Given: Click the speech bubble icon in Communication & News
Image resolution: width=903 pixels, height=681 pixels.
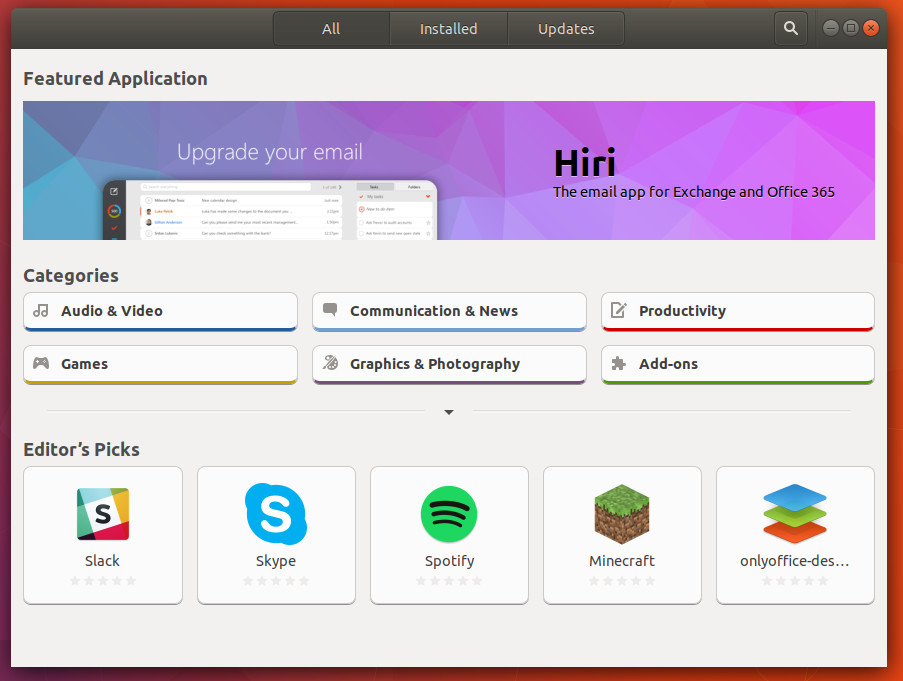Looking at the screenshot, I should [x=330, y=310].
